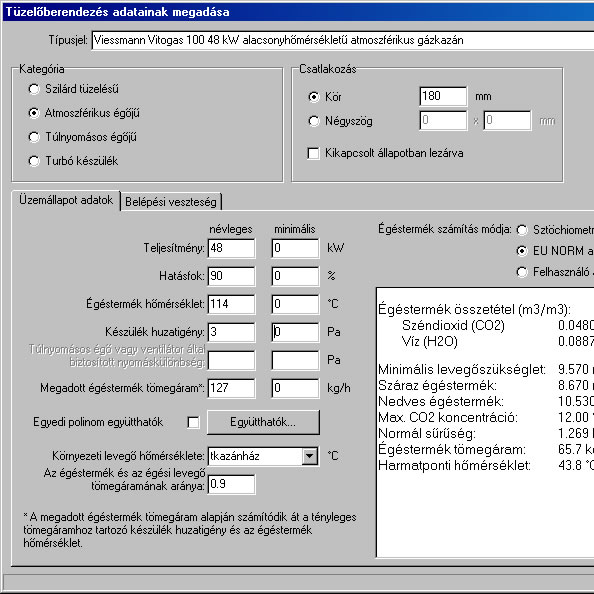Click the Égéstermék tömegáram result line
This screenshot has width=594, height=594.
(486, 450)
